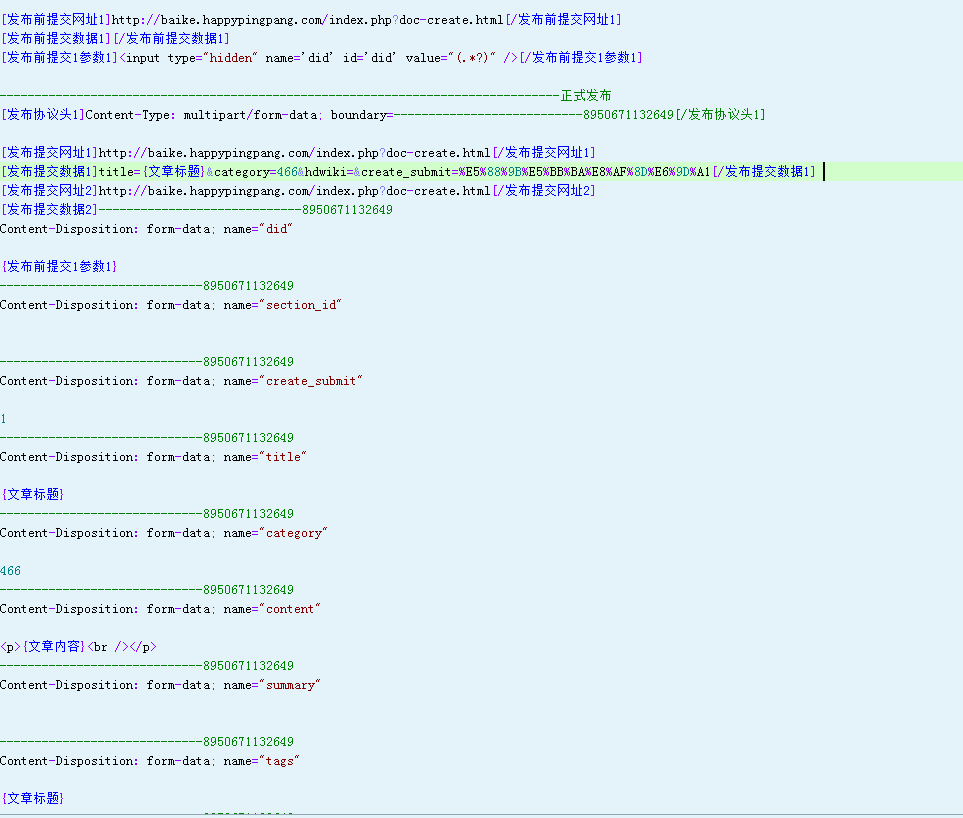Click the standalone 466 value line

(x=10, y=571)
